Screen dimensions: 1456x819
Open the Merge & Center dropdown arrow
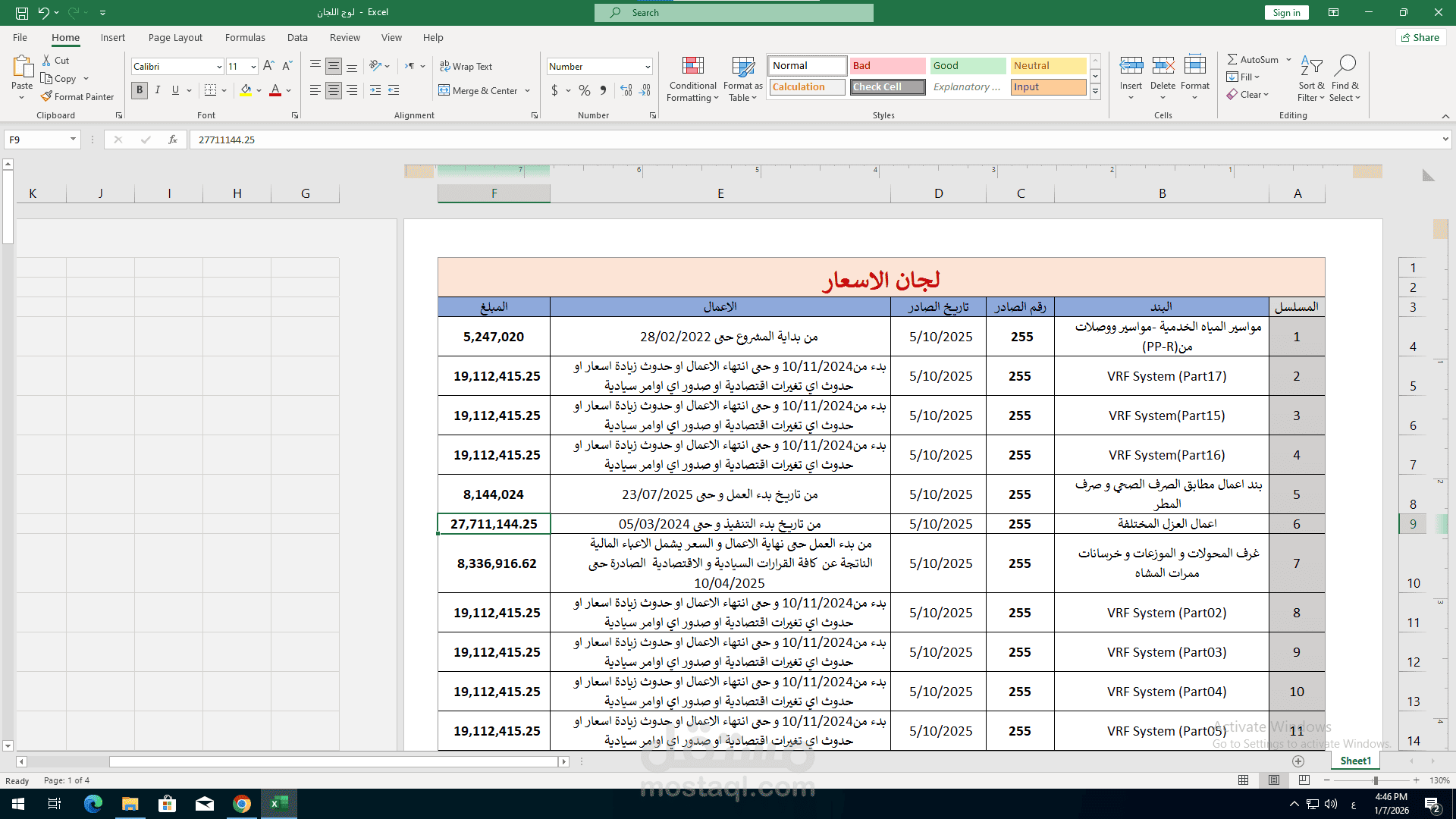[528, 91]
